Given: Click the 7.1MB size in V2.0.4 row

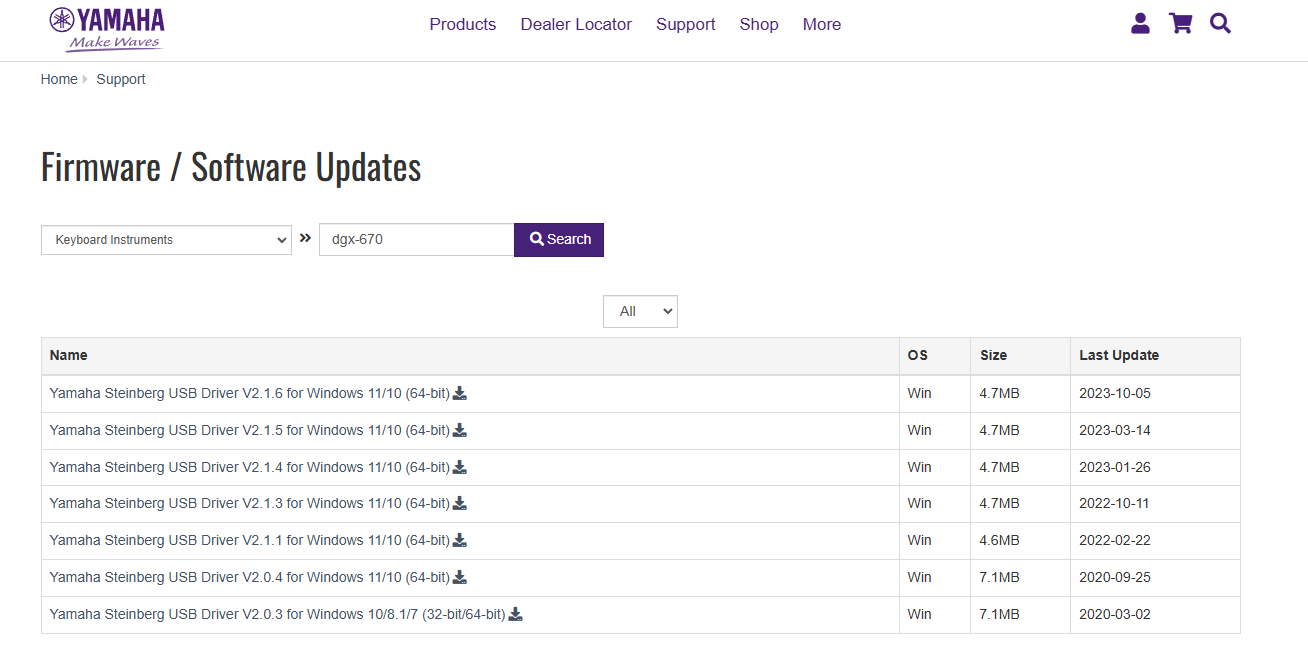Looking at the screenshot, I should click(x=999, y=577).
